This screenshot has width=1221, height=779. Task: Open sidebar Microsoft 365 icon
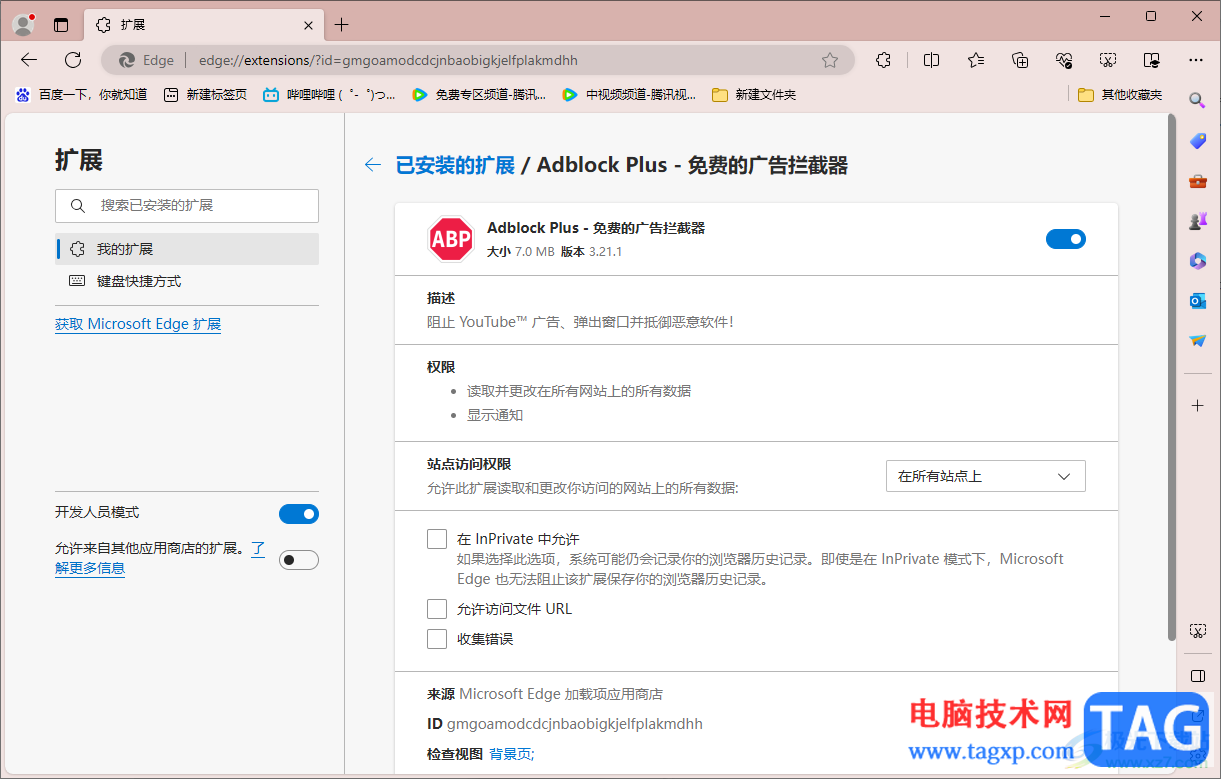(x=1197, y=261)
